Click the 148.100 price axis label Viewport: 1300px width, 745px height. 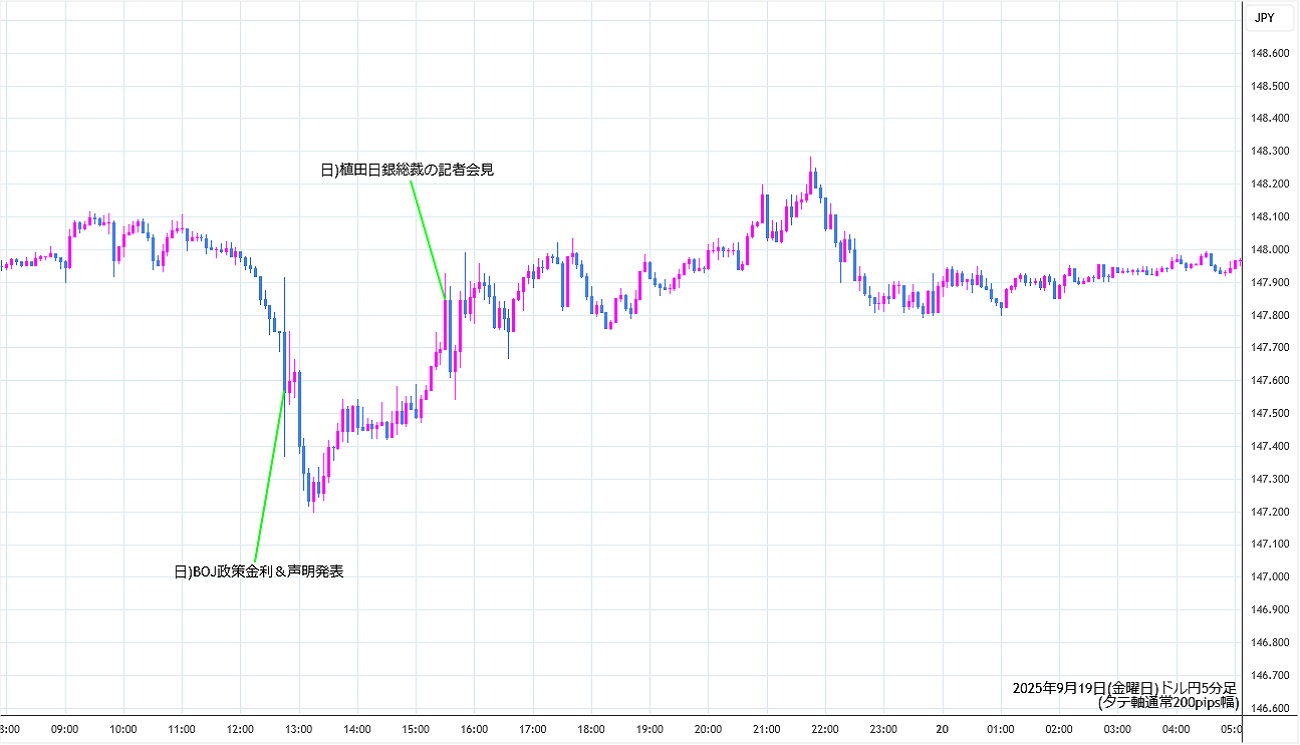[1270, 216]
